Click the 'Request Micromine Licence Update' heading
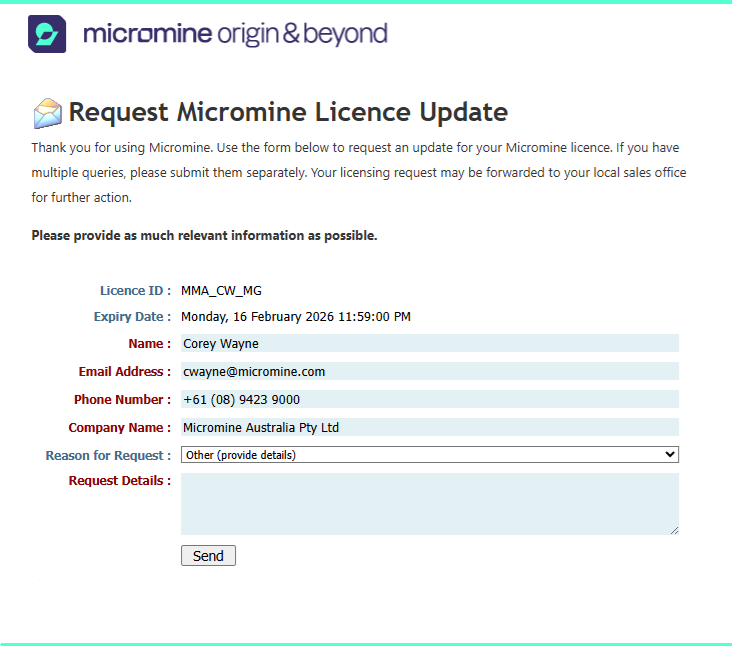This screenshot has height=646, width=732. pos(288,112)
